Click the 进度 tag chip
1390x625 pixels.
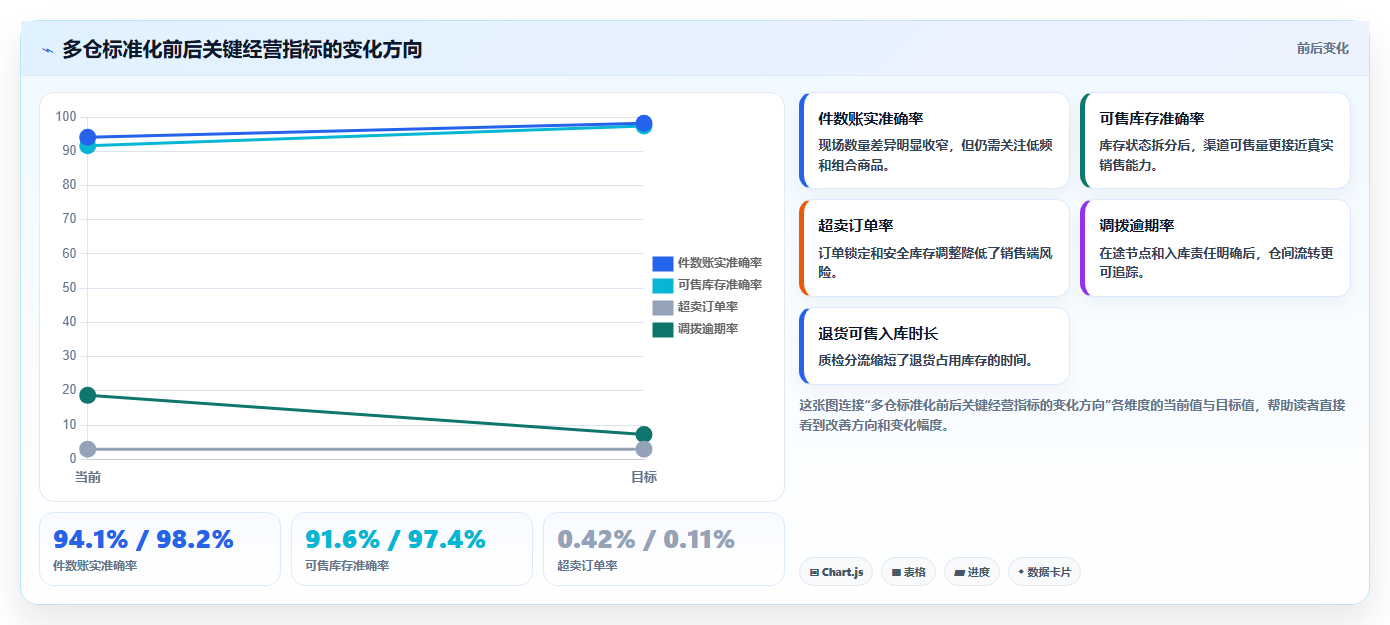pos(972,572)
